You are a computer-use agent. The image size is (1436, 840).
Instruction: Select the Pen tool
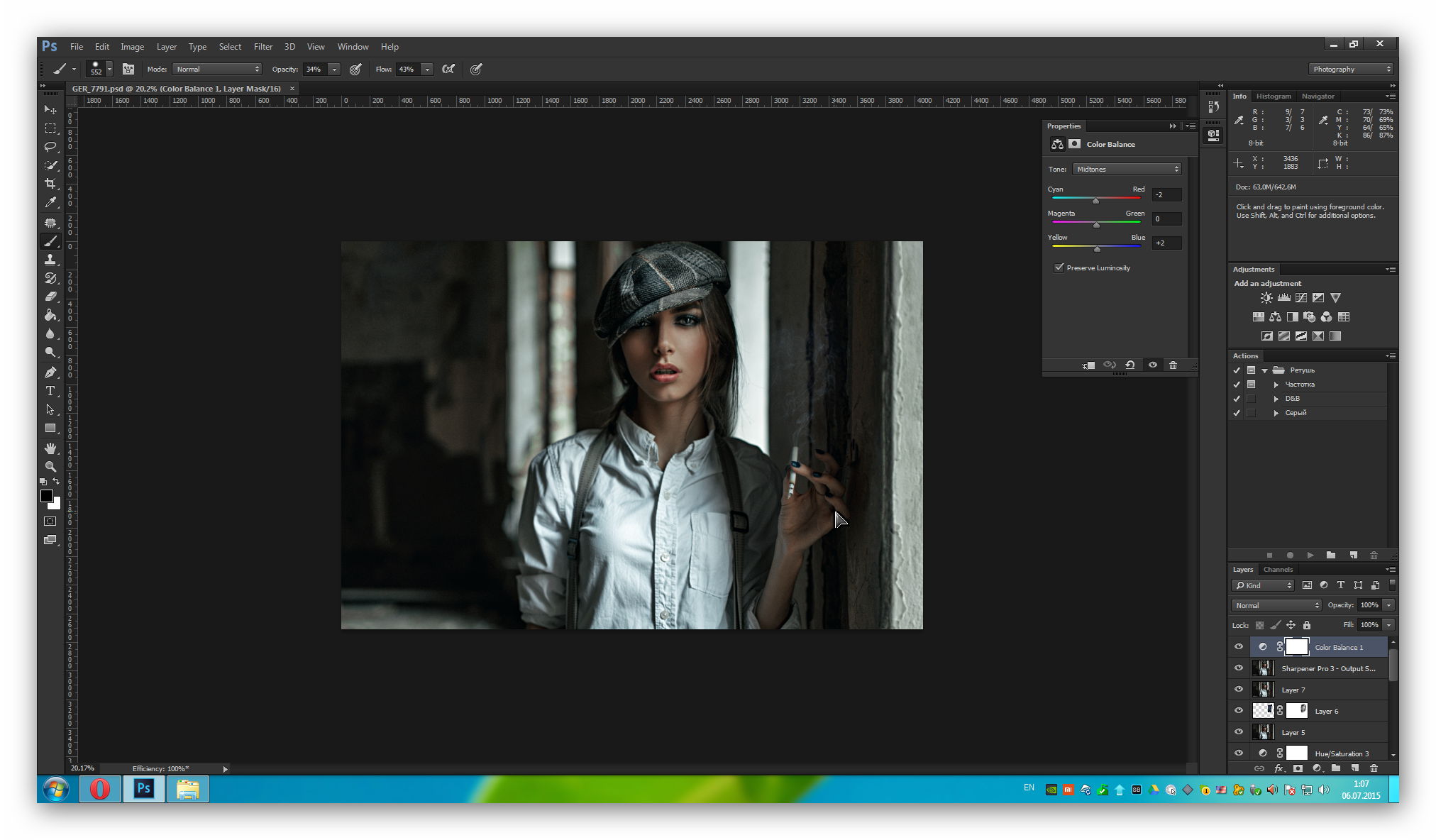point(50,372)
